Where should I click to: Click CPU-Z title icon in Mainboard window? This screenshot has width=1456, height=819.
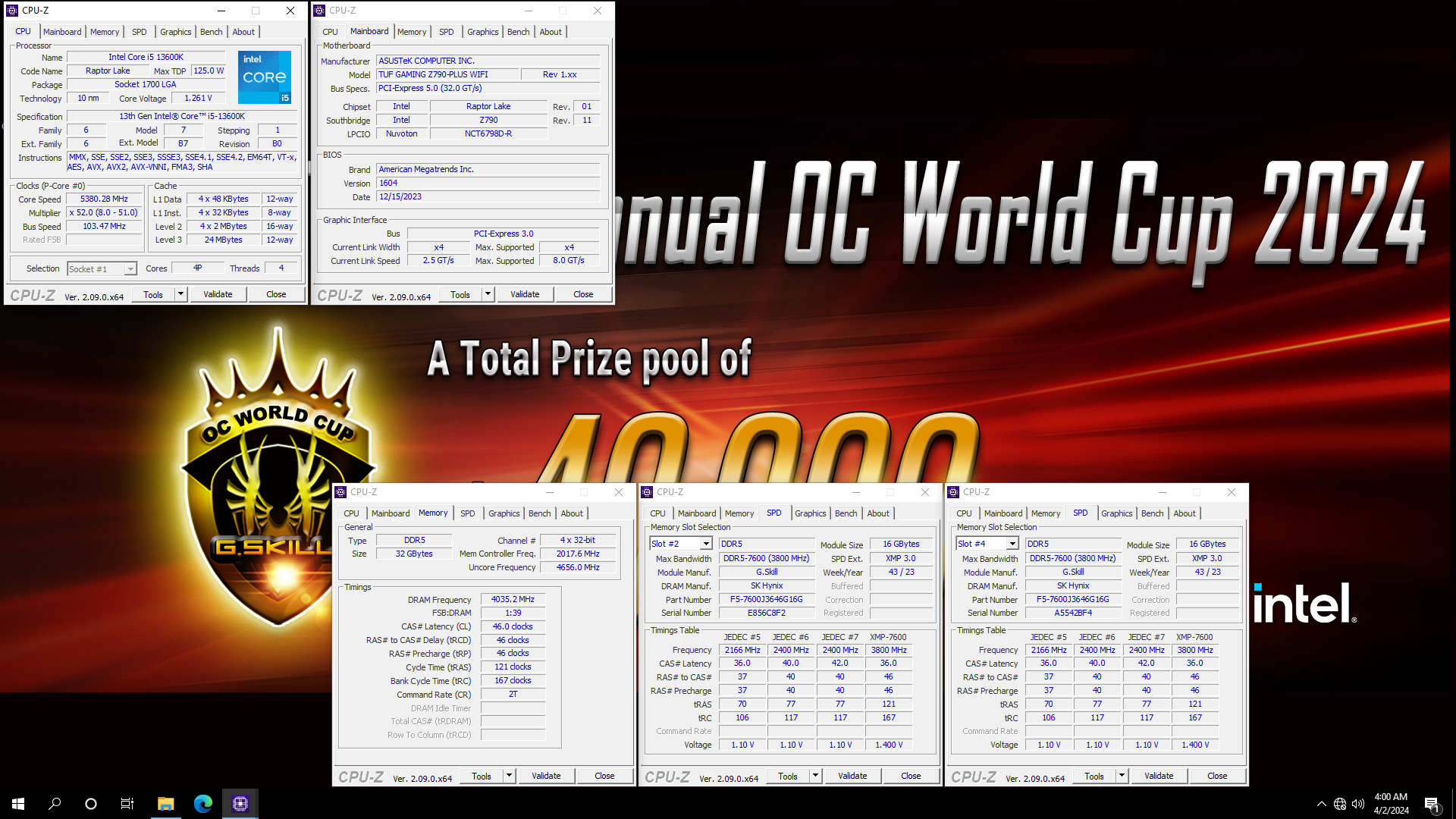click(x=319, y=11)
